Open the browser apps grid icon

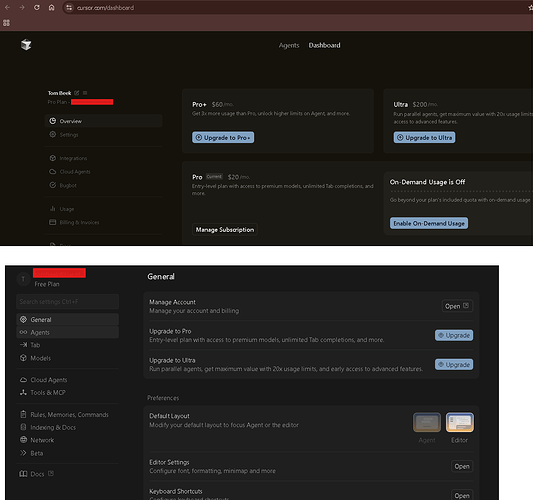click(x=6, y=23)
